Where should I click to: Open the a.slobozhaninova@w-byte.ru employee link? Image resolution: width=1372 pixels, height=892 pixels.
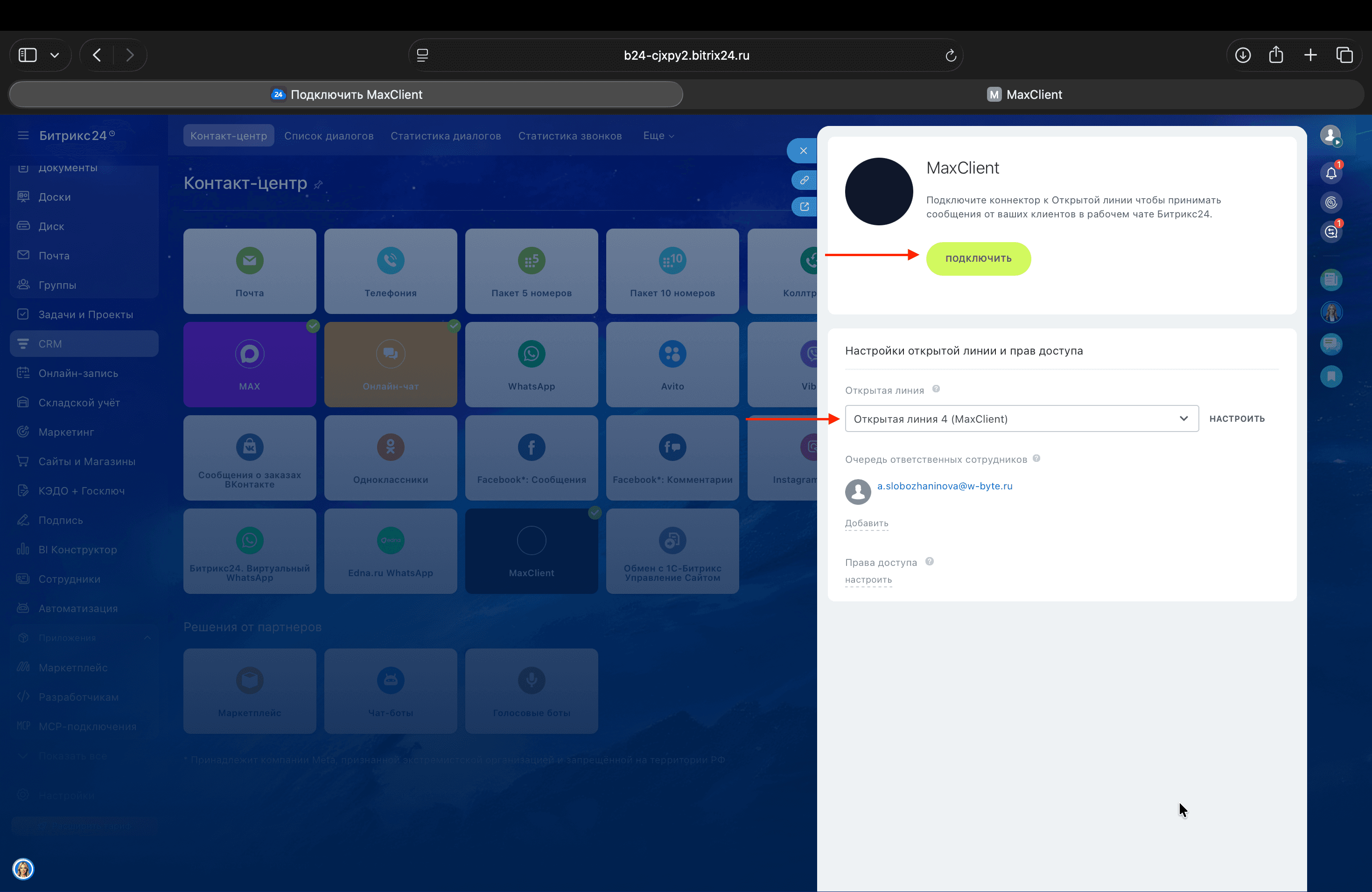tap(944, 486)
